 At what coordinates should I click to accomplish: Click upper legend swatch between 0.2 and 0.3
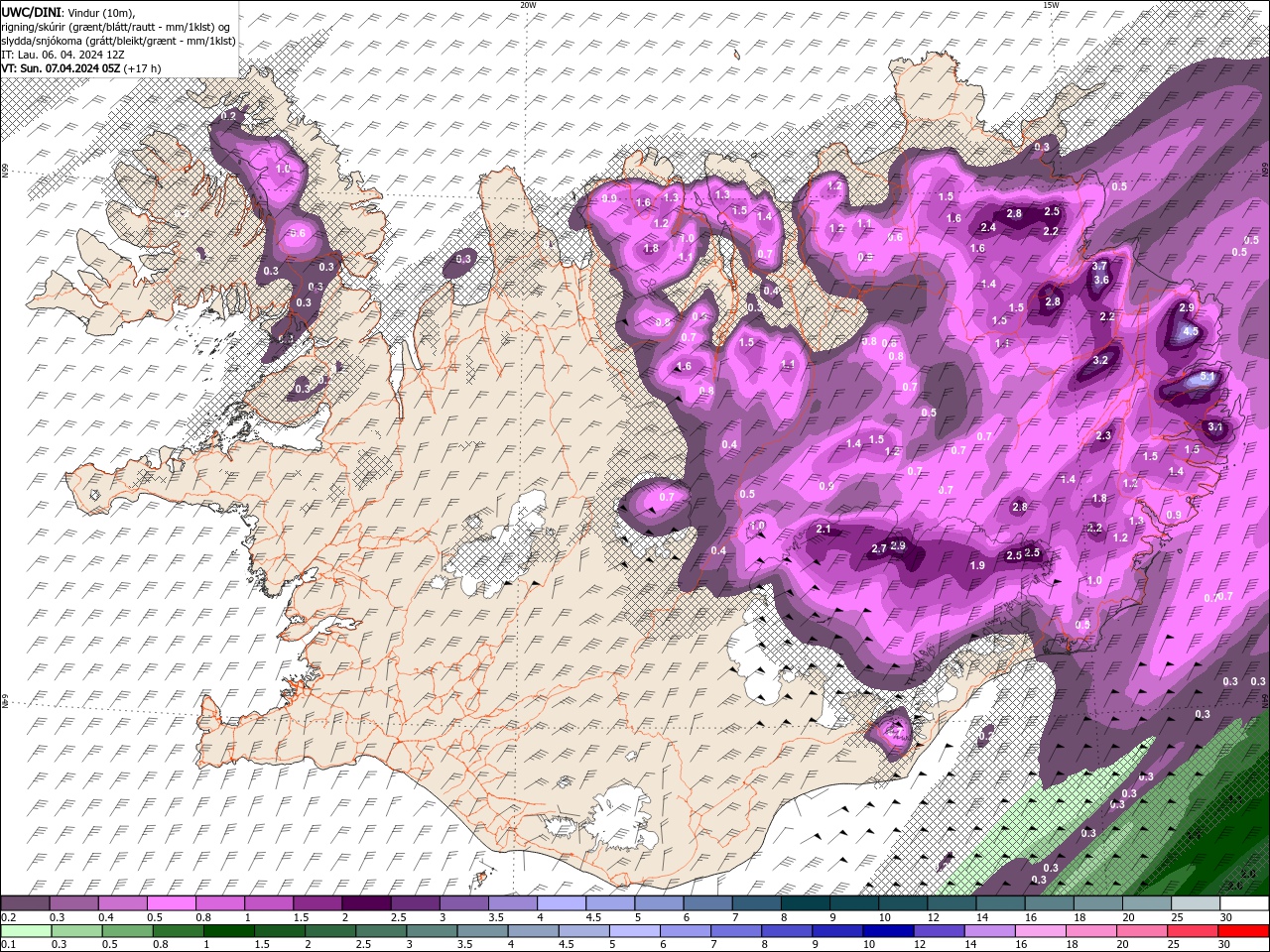point(25,902)
